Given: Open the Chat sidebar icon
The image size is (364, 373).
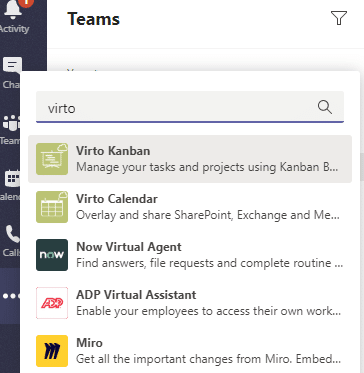Looking at the screenshot, I should (13, 66).
